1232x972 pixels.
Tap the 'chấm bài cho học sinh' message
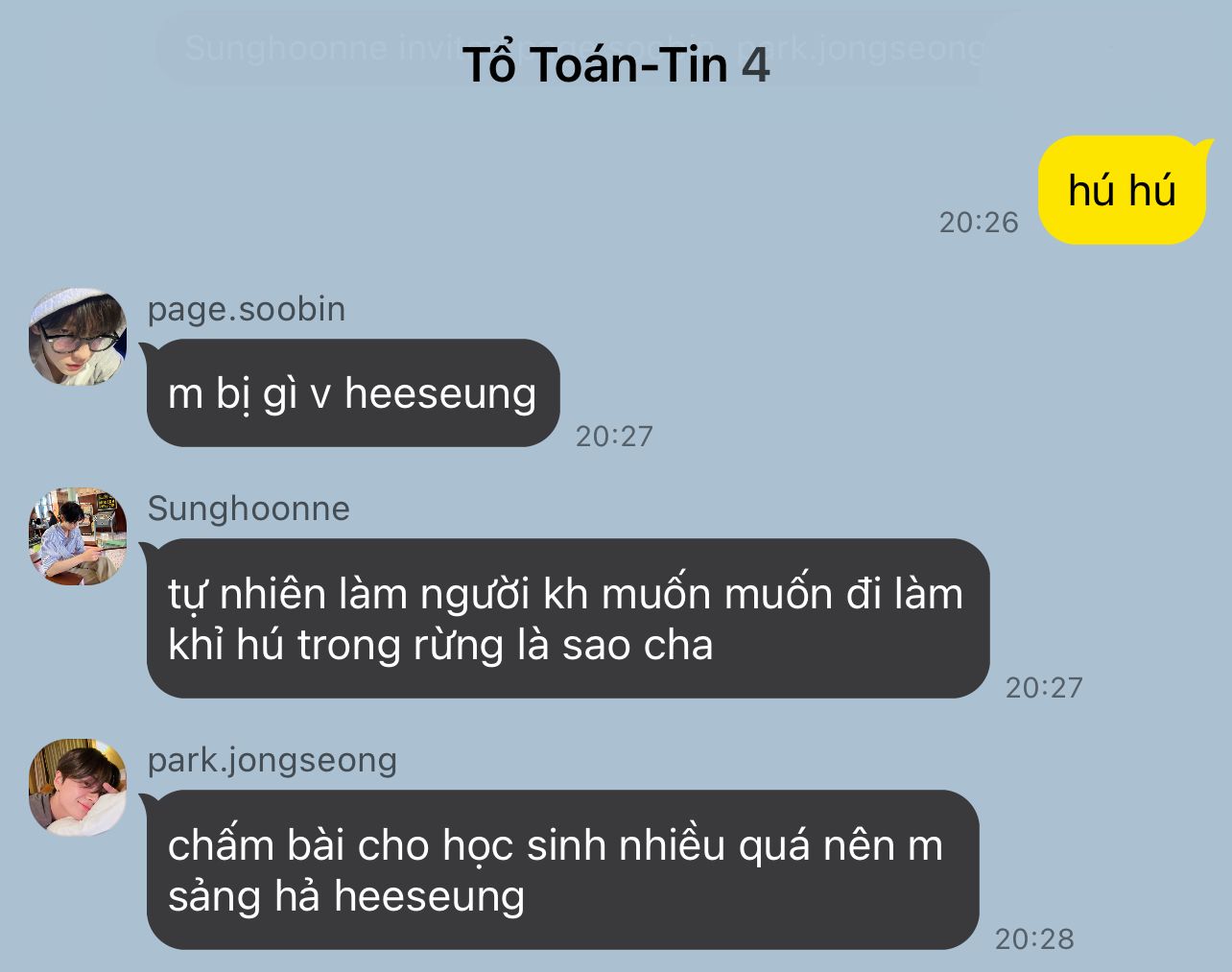[x=560, y=870]
